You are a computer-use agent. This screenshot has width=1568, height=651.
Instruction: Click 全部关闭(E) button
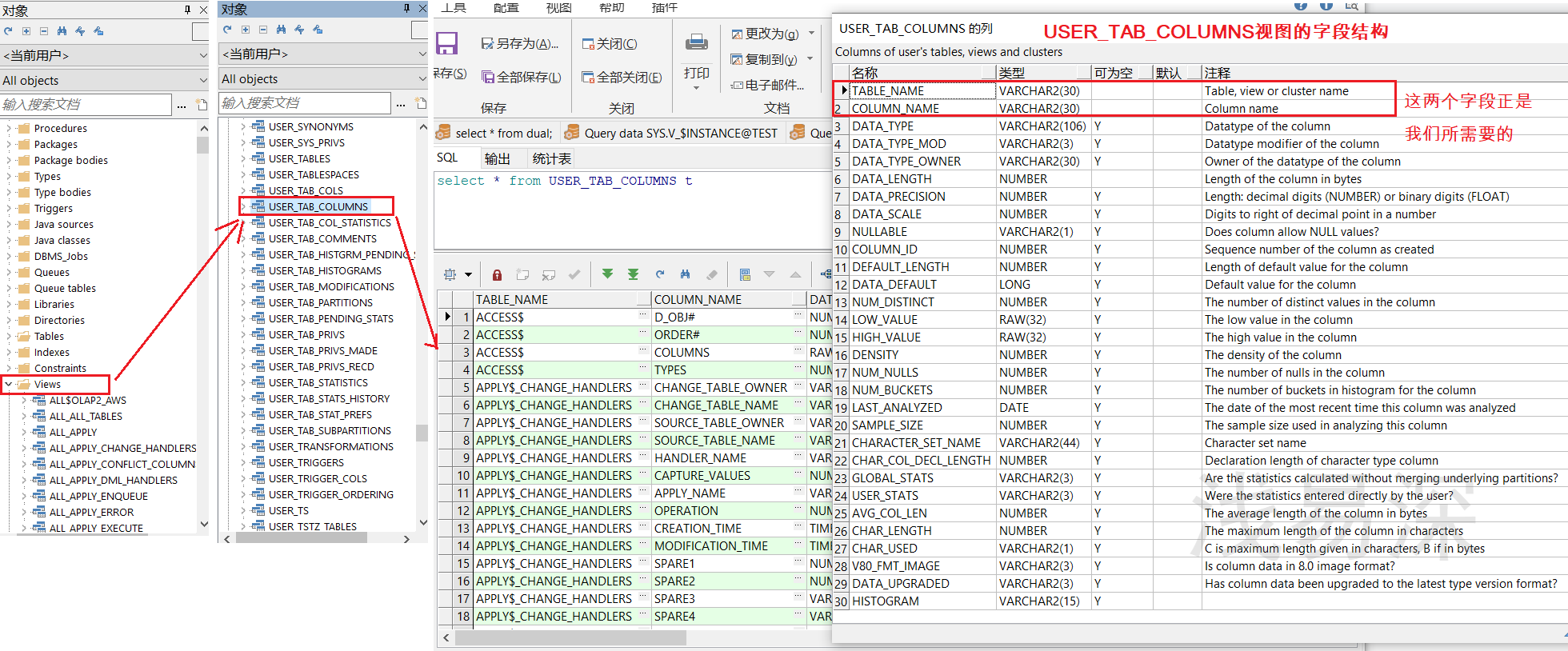[x=622, y=78]
